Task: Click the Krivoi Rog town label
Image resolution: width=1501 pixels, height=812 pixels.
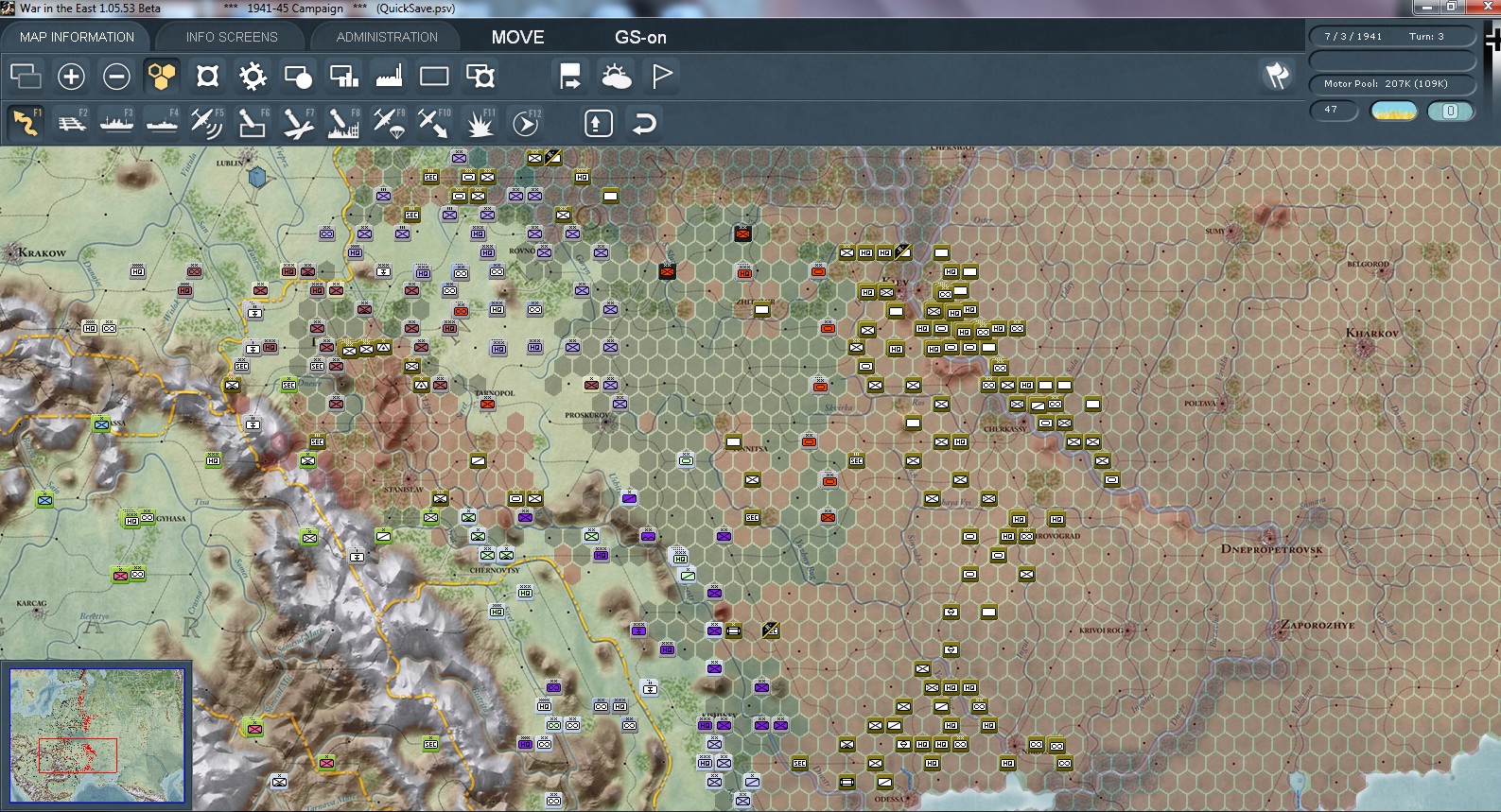Action: pos(1101,631)
